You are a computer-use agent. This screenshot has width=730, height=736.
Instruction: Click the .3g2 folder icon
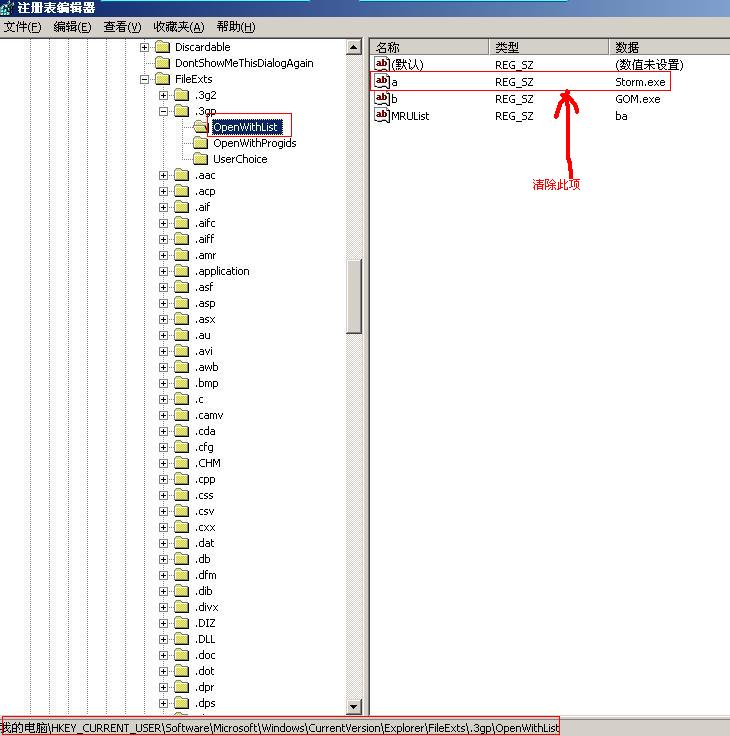182,95
